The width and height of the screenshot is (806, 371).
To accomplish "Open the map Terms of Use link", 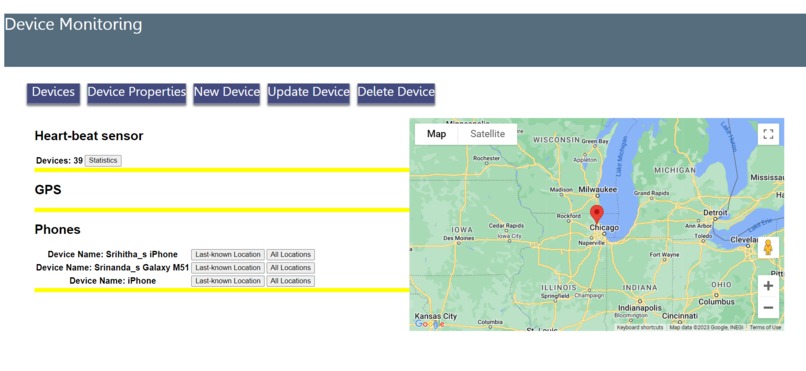I will click(x=765, y=327).
